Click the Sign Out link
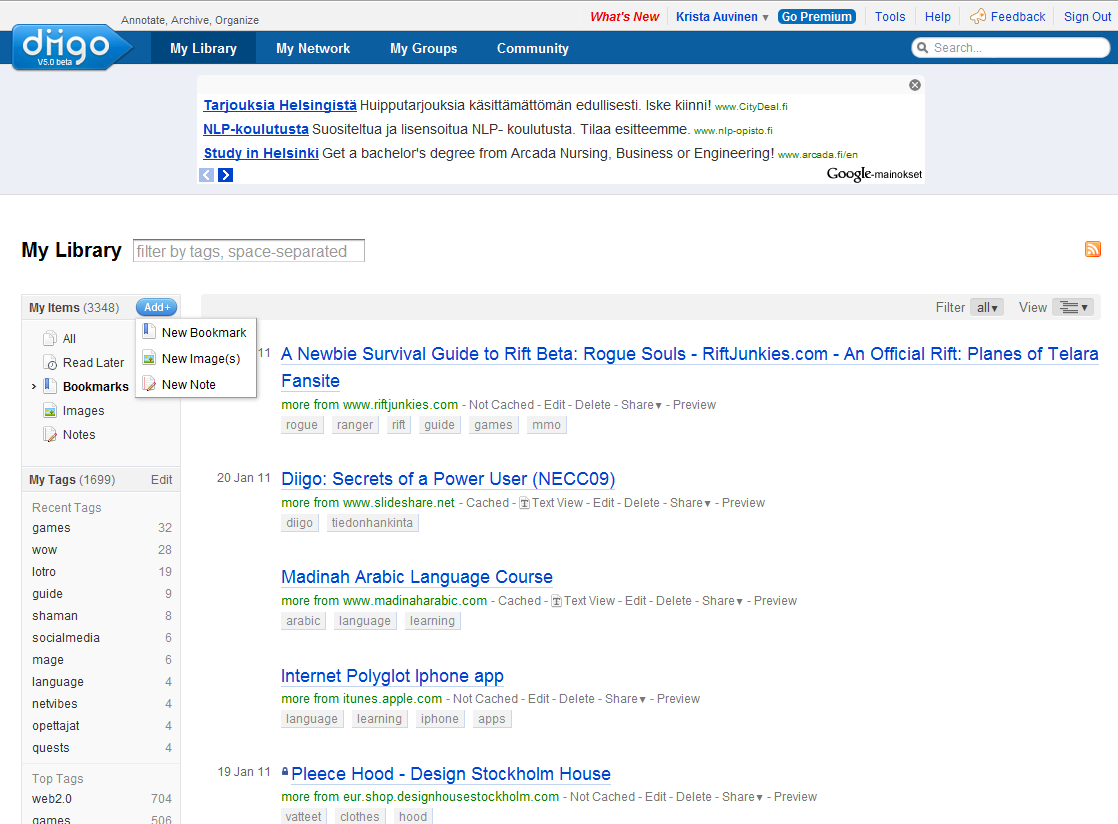Image resolution: width=1118 pixels, height=824 pixels. 1087,16
